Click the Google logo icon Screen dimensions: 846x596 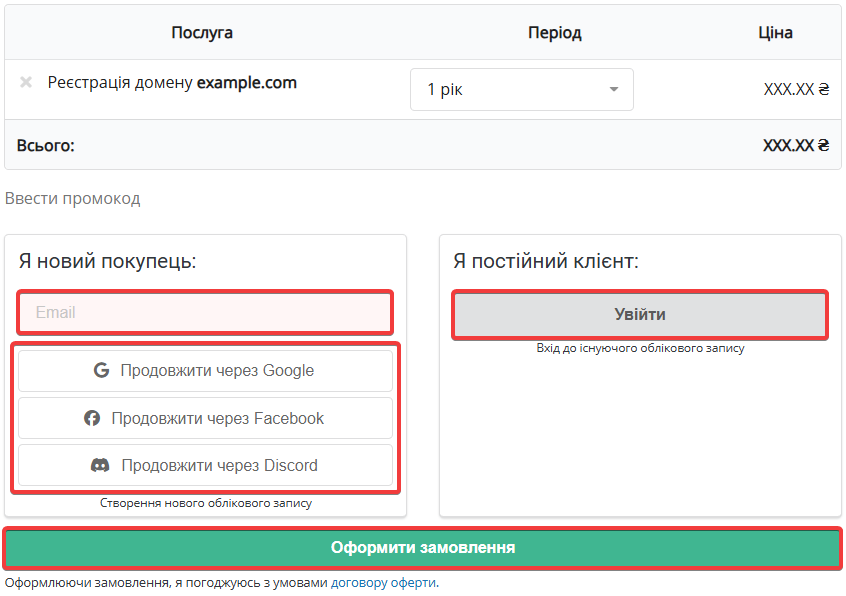[x=101, y=371]
